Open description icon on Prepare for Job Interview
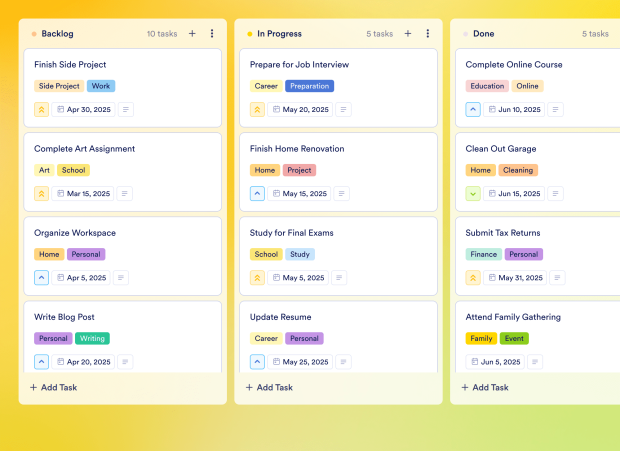The height and width of the screenshot is (451, 620). [344, 109]
